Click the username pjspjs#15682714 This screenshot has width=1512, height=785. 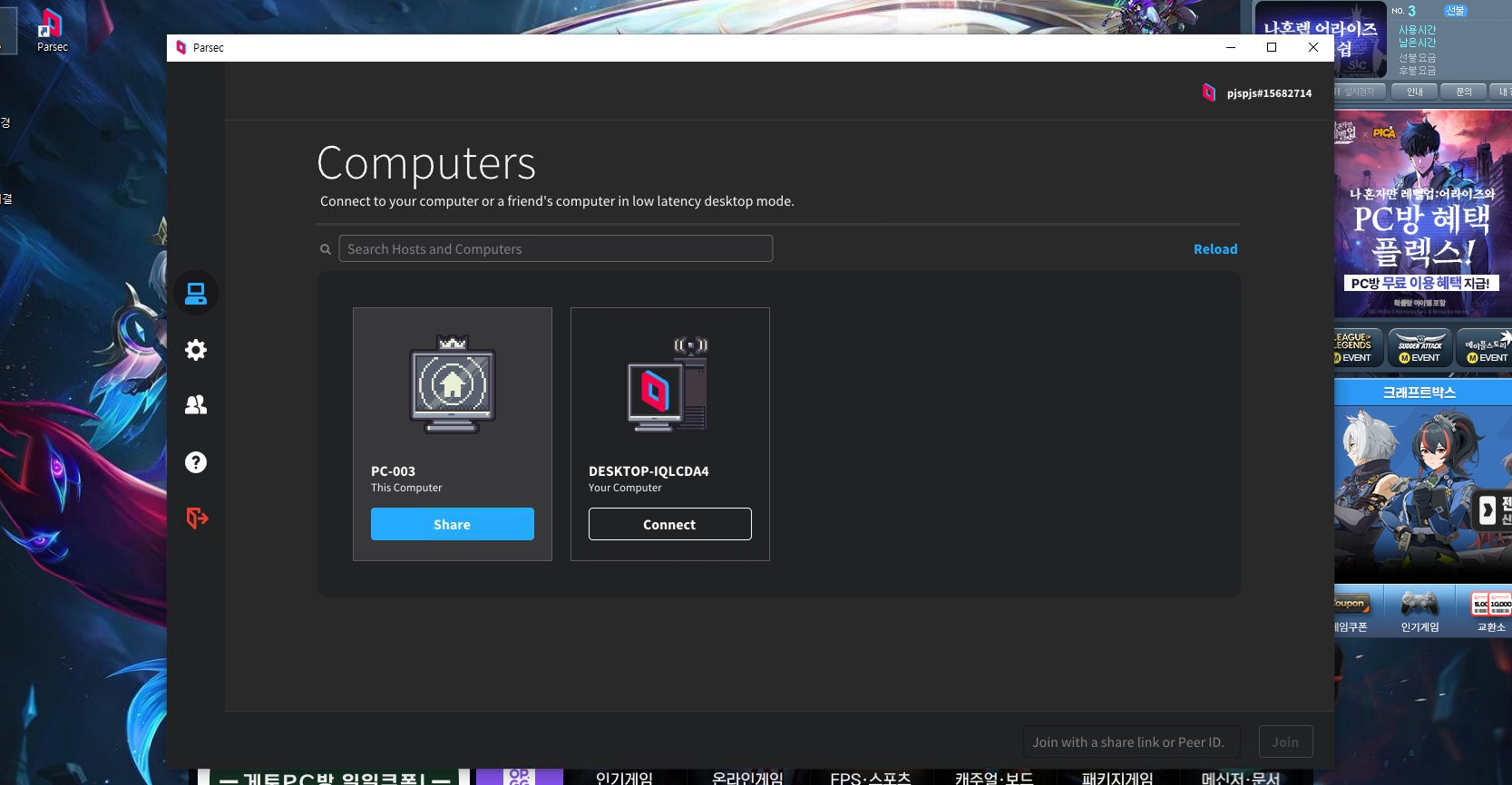coord(1269,93)
